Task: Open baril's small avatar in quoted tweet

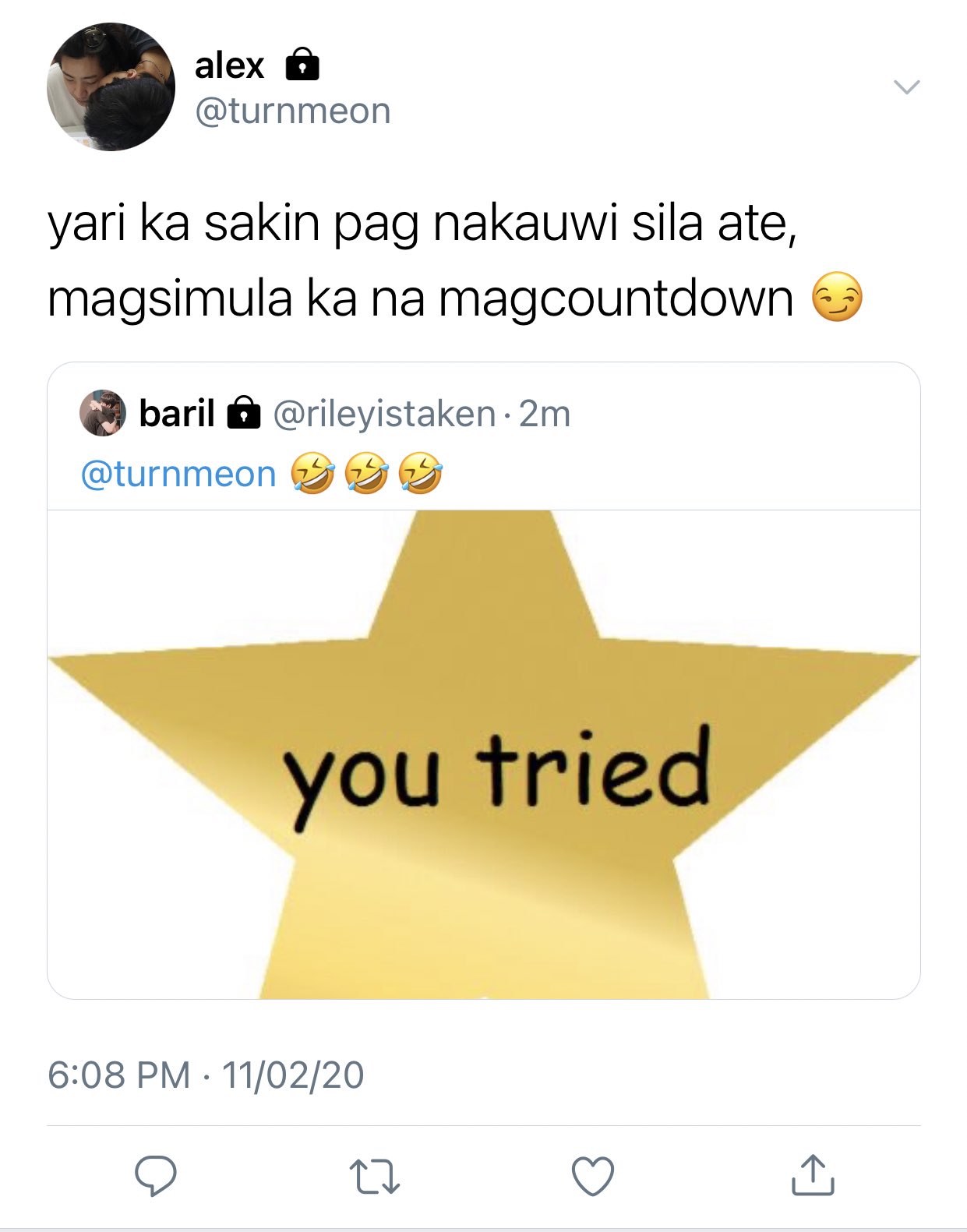Action: click(103, 413)
